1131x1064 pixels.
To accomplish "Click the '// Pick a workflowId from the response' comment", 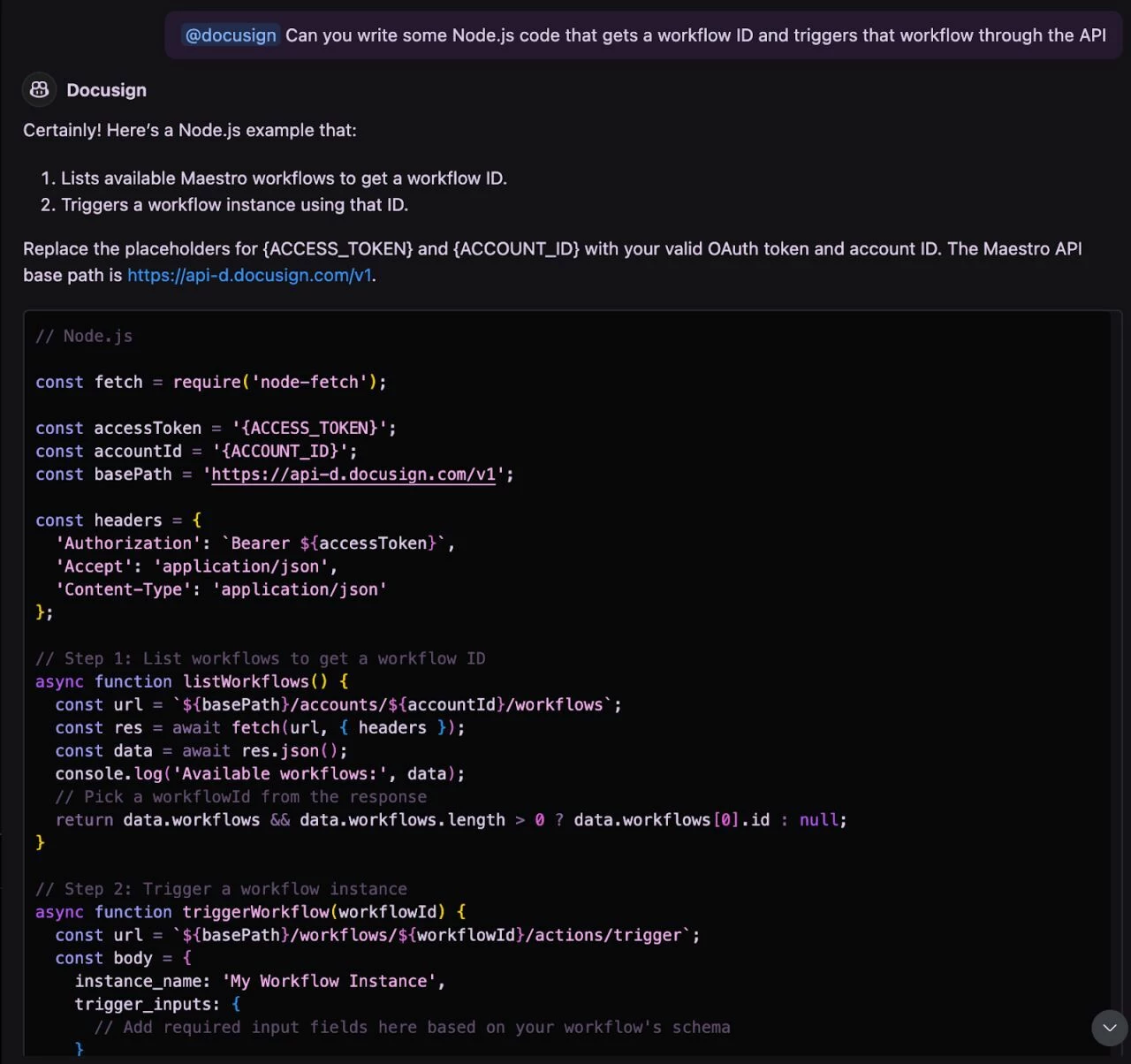I will point(240,796).
